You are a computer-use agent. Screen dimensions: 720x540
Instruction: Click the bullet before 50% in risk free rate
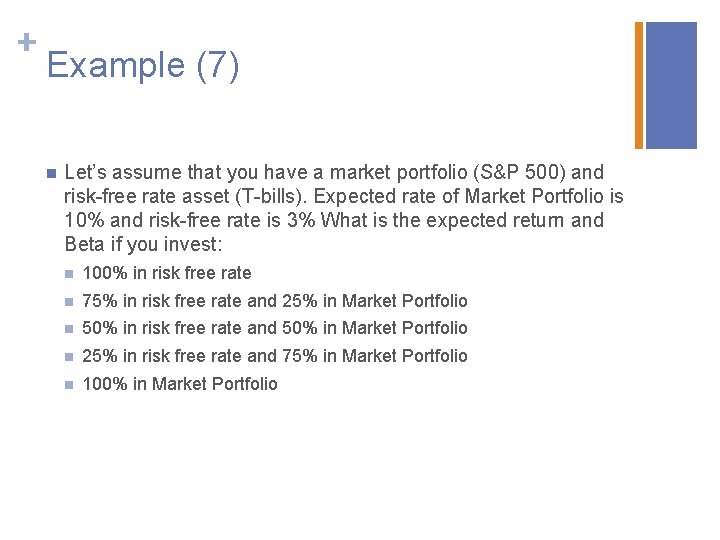coord(69,329)
